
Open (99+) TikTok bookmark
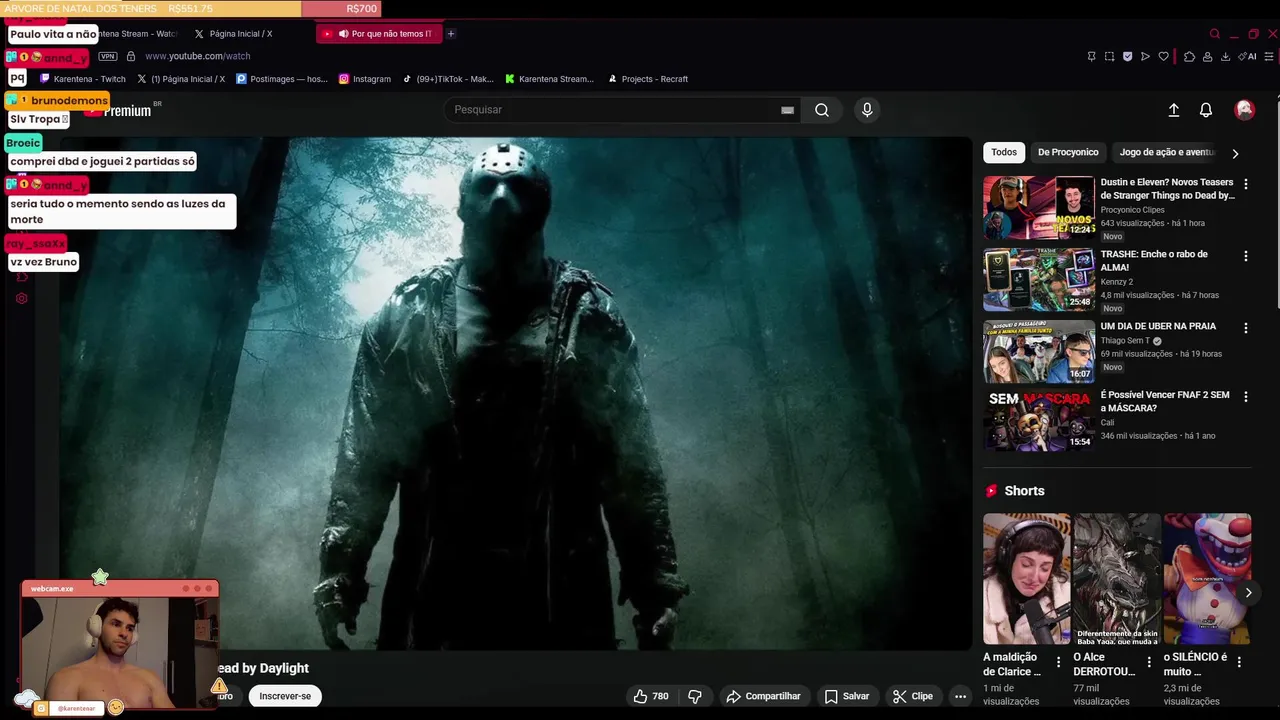tap(448, 79)
